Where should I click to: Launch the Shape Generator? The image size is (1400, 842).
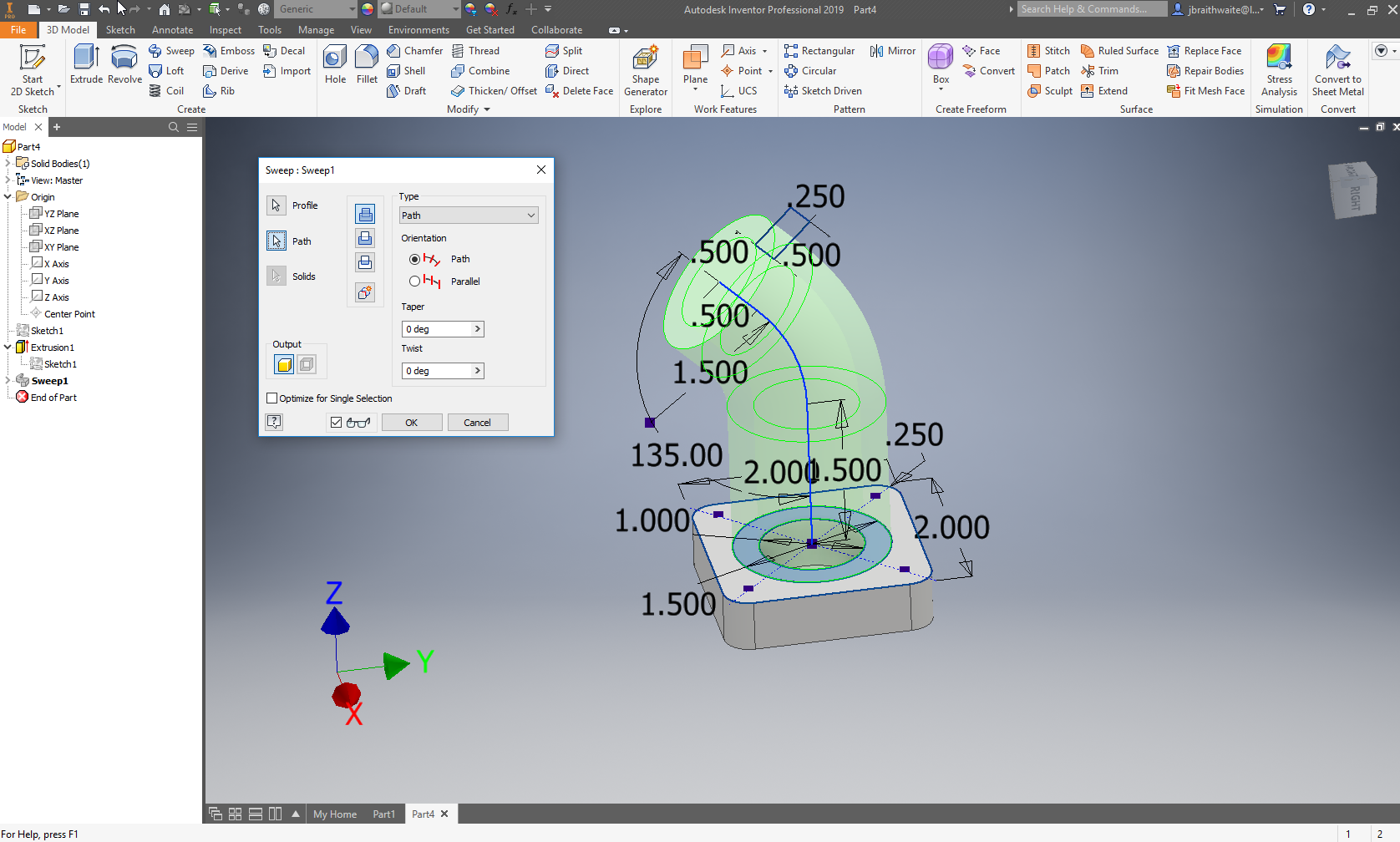pyautogui.click(x=646, y=71)
